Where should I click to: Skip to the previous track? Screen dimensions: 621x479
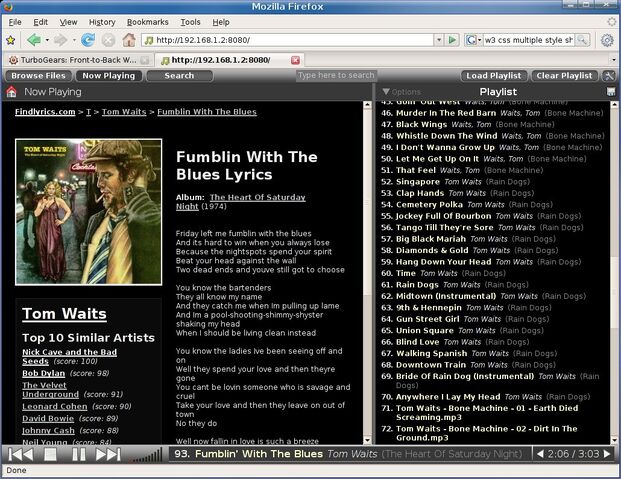point(21,454)
